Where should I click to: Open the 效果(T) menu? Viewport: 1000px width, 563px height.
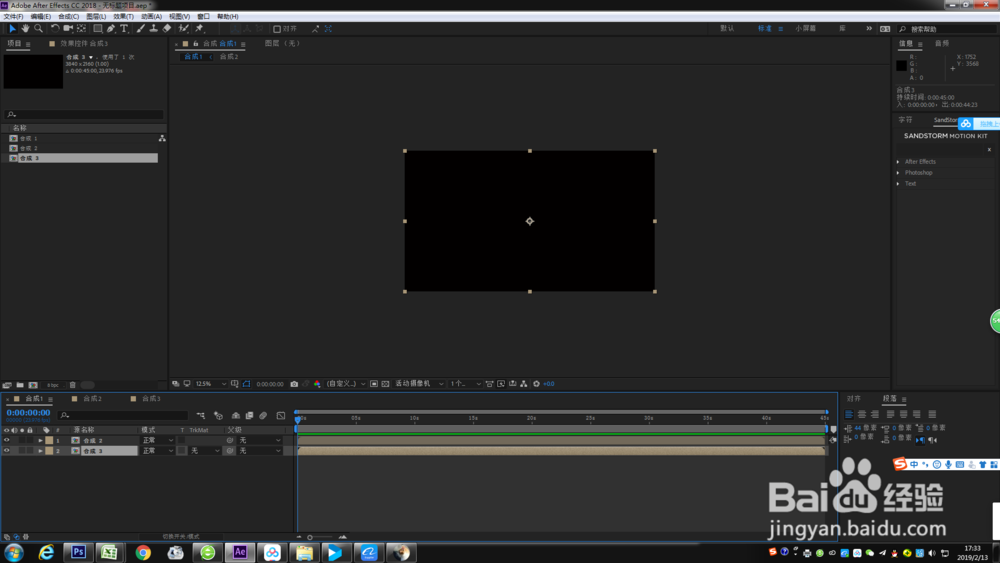(x=123, y=17)
